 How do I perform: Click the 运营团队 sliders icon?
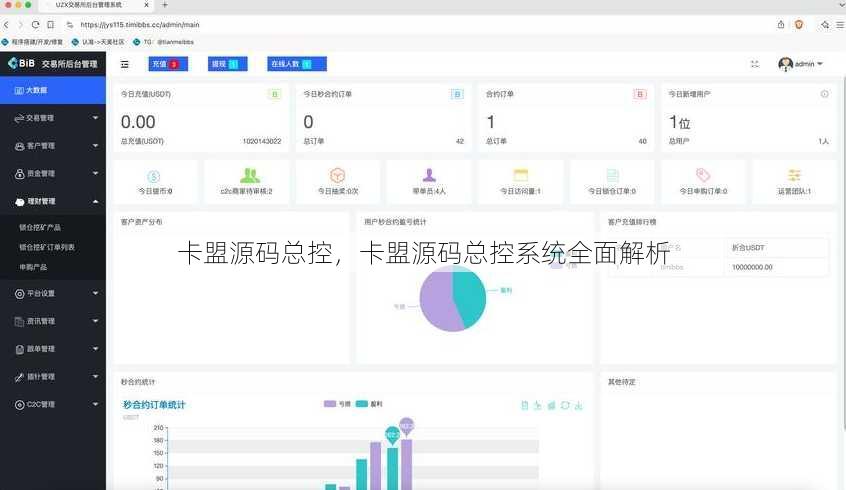pos(794,175)
